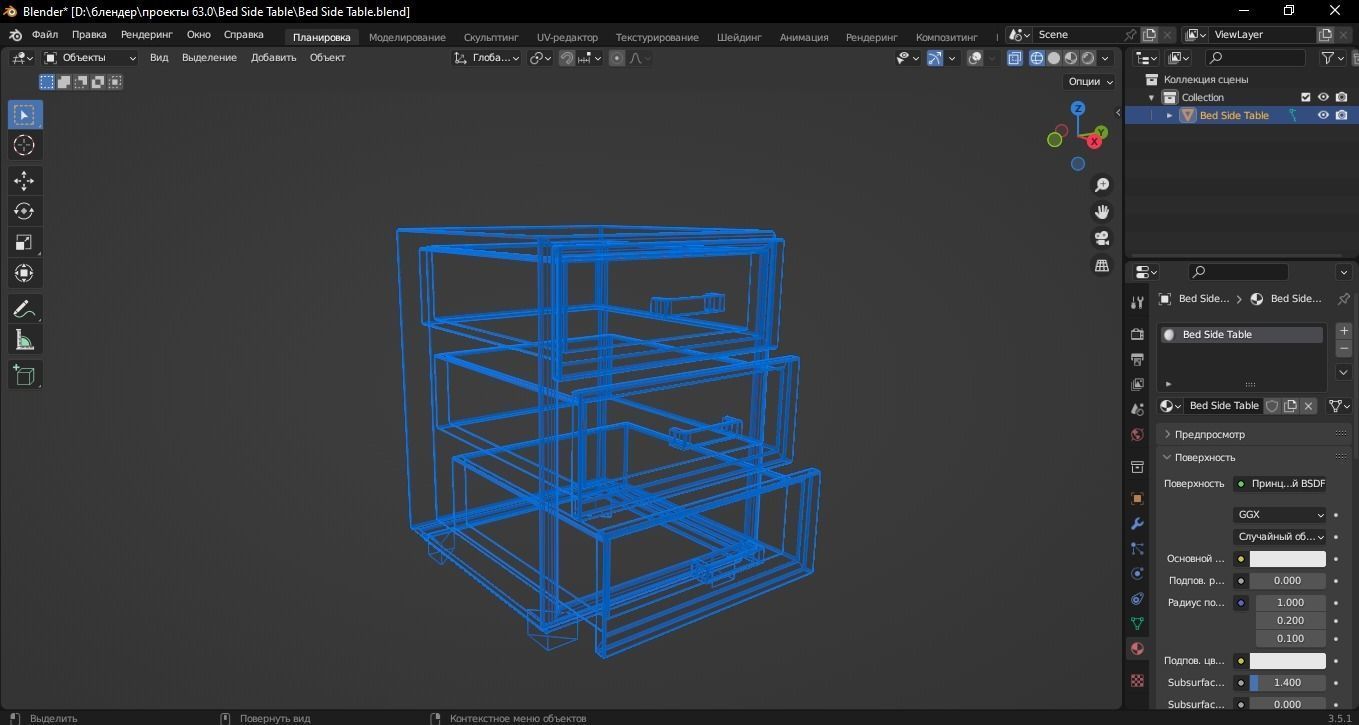Open the Object Data mesh tab
Screen dimensions: 1359x725
(1137, 623)
